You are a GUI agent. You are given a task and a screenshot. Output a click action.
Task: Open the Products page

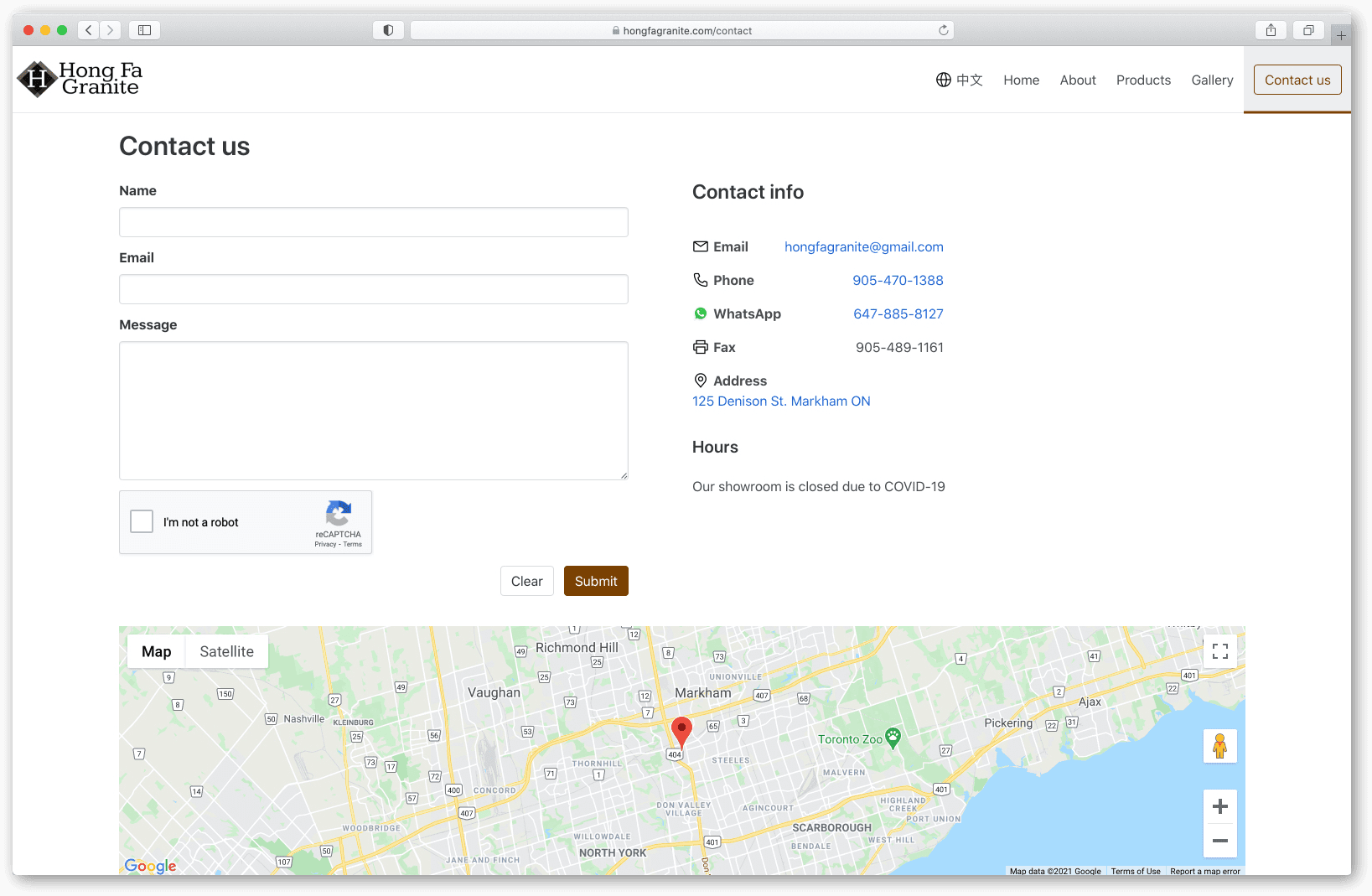coord(1143,80)
